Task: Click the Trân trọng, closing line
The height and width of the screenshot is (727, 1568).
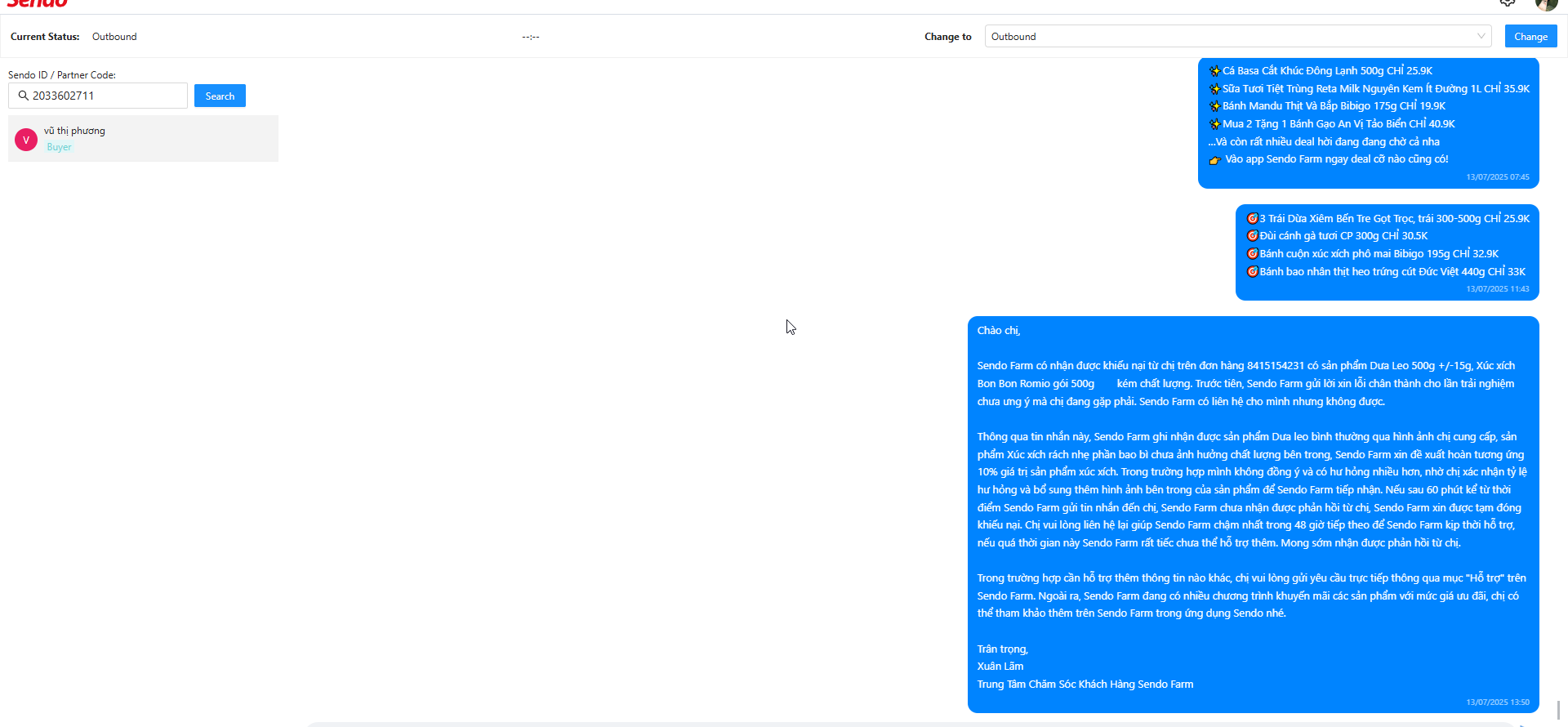Action: (x=1003, y=649)
